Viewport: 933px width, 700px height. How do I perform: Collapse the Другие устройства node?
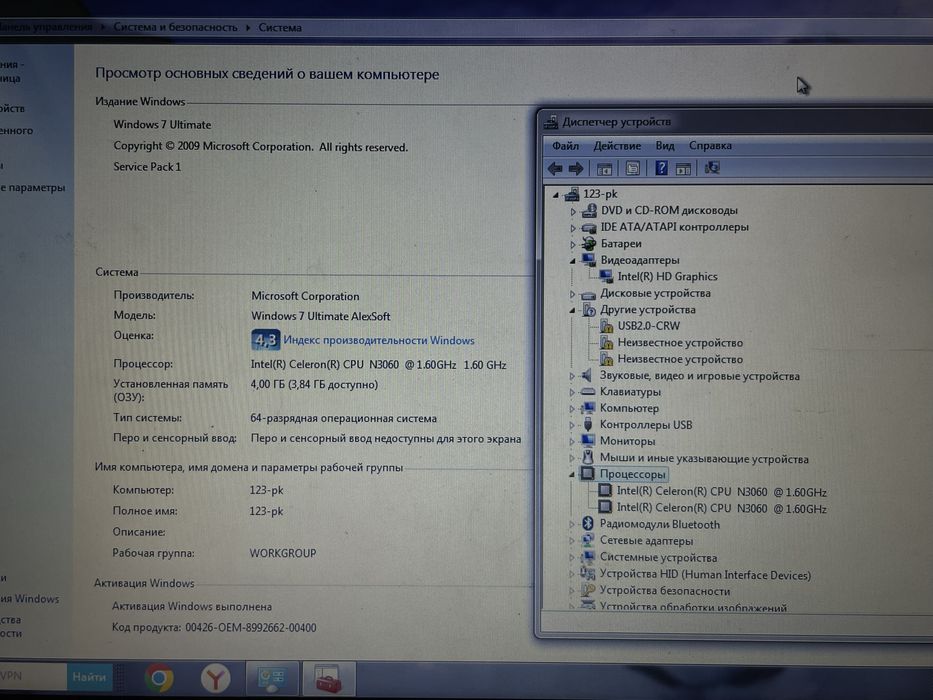pos(572,310)
